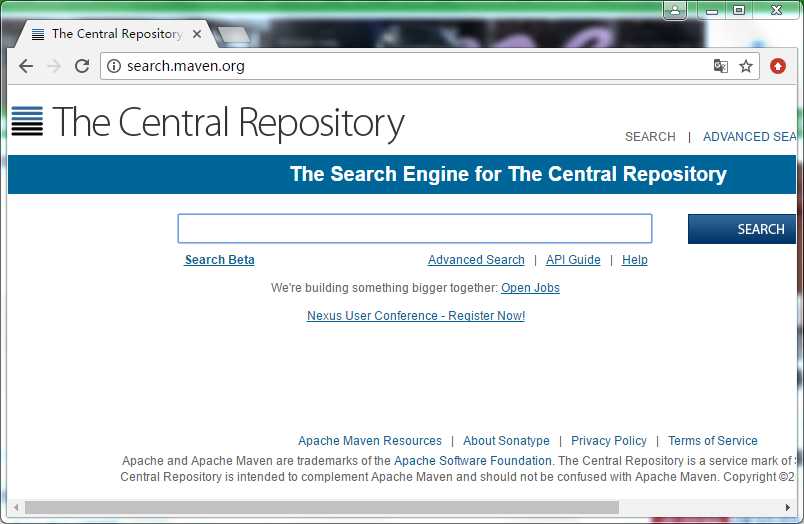View site information icon in address bar

click(114, 66)
